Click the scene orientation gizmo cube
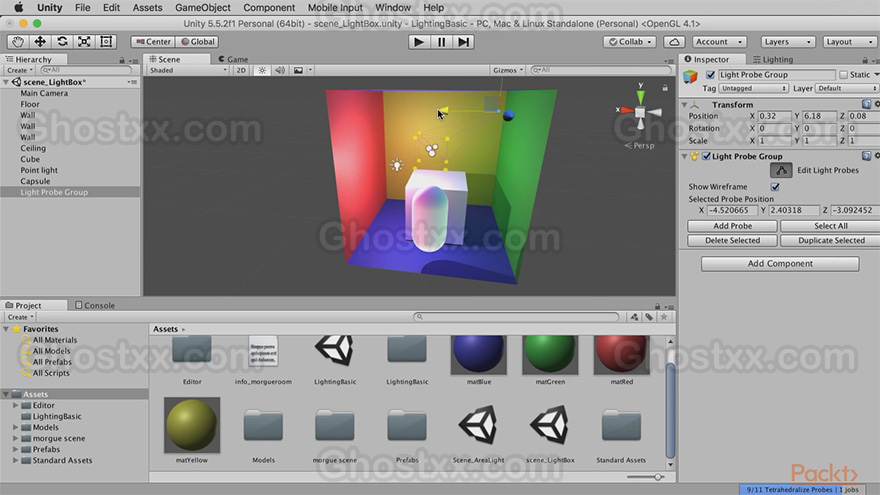The width and height of the screenshot is (880, 495). tap(640, 112)
